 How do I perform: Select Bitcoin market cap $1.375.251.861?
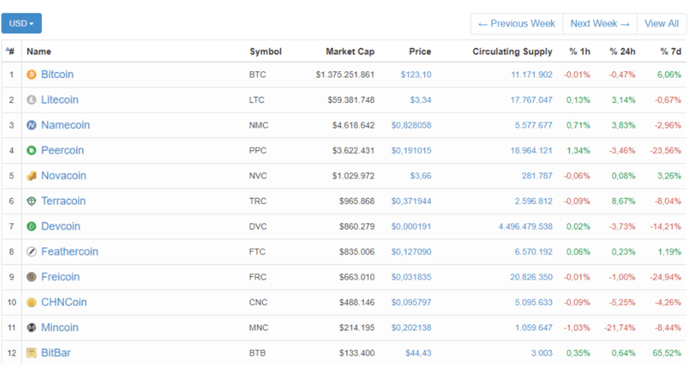(x=345, y=75)
